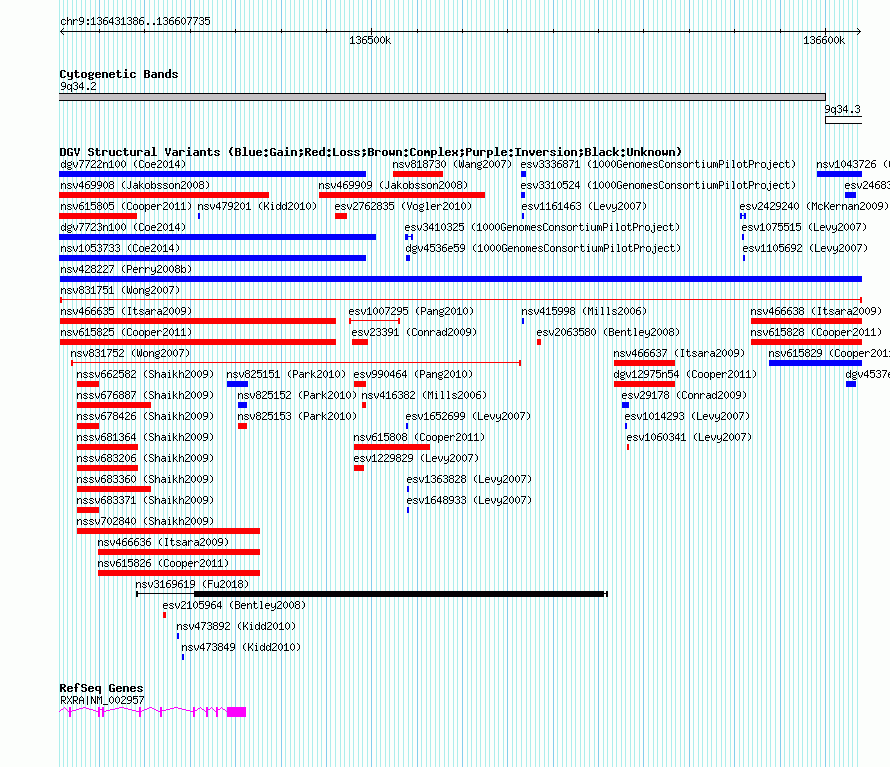Open esv1648933 (Levy2007) variant
The width and height of the screenshot is (890, 767).
click(469, 501)
